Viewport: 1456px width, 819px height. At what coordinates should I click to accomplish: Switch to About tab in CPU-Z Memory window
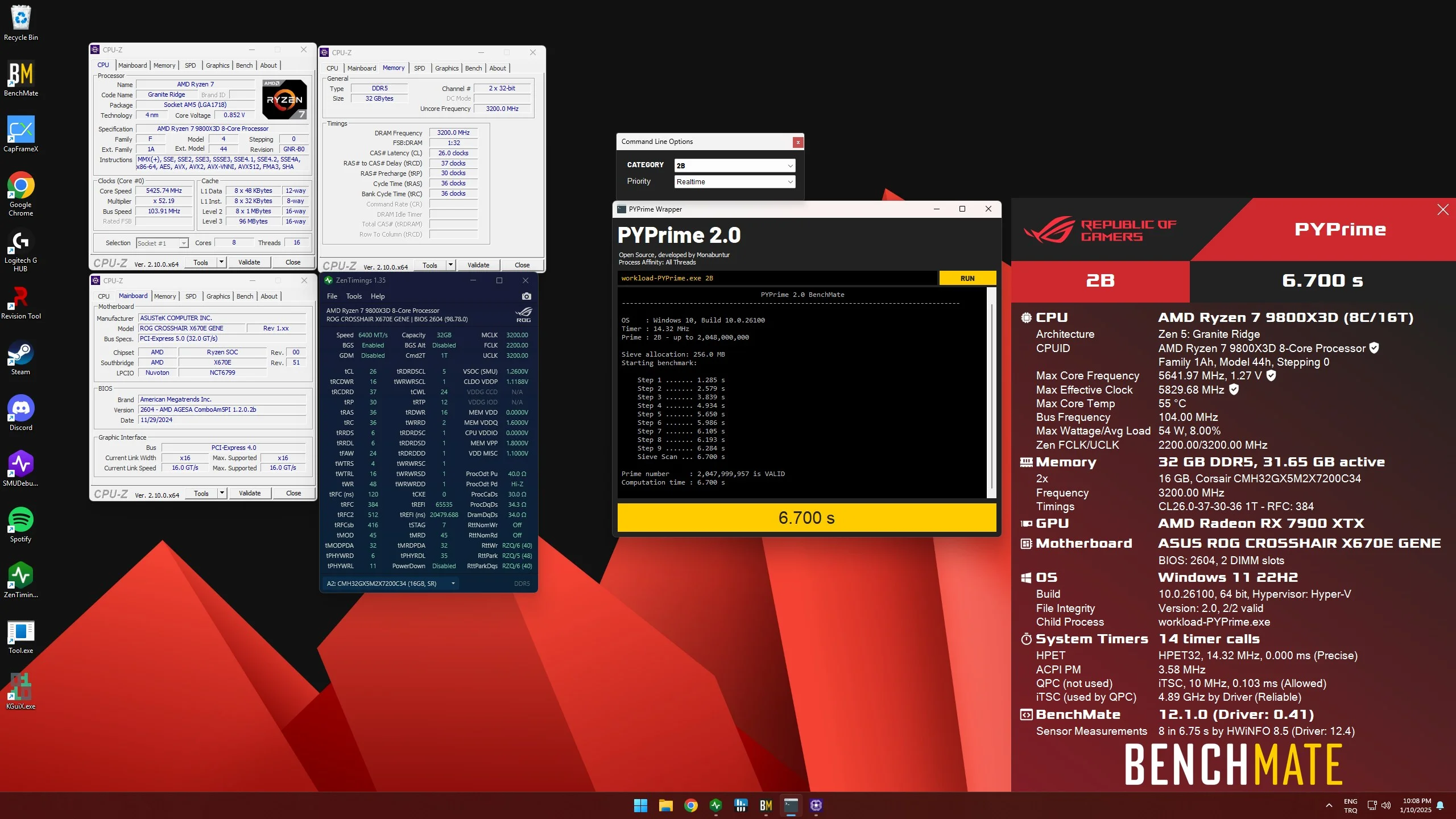tap(498, 68)
